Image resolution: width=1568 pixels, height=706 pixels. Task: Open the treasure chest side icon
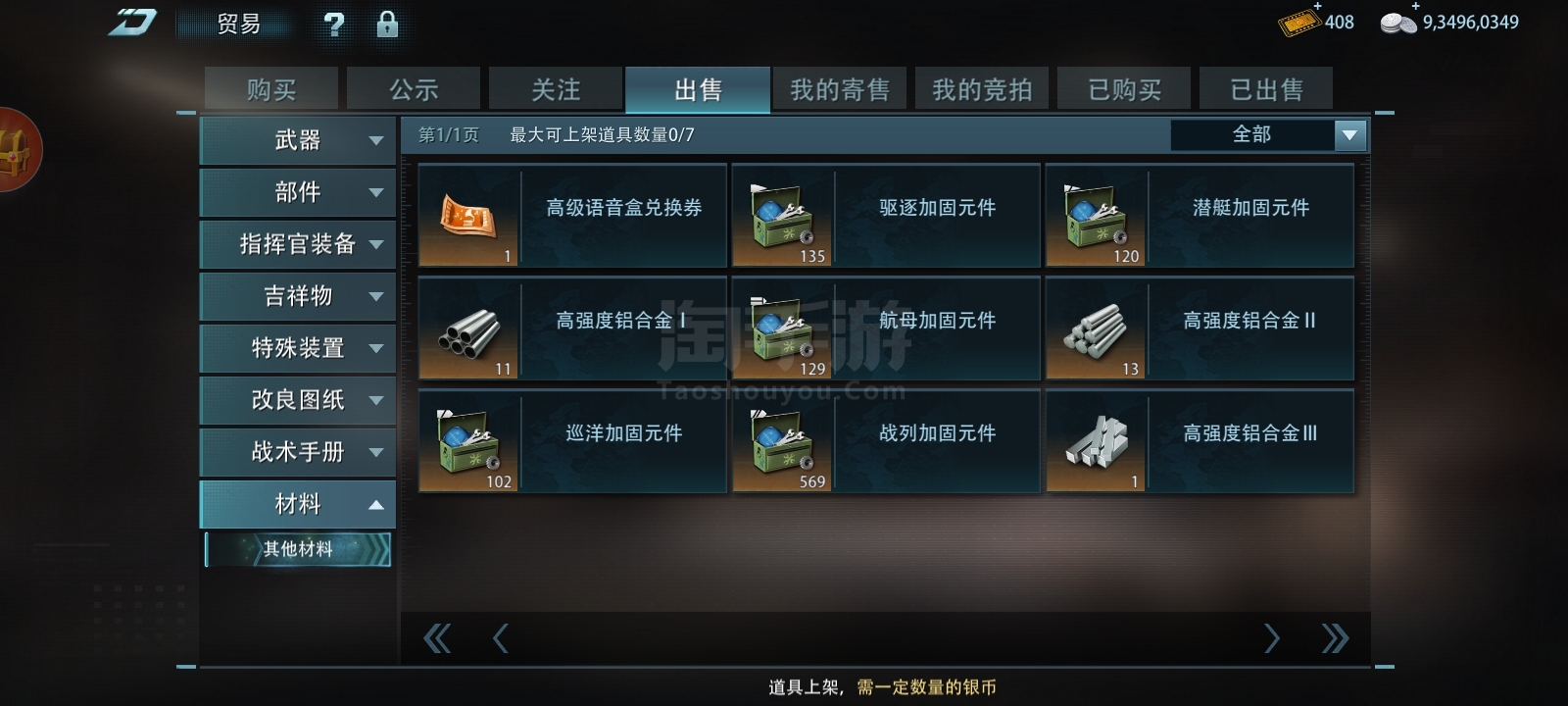coord(17,149)
